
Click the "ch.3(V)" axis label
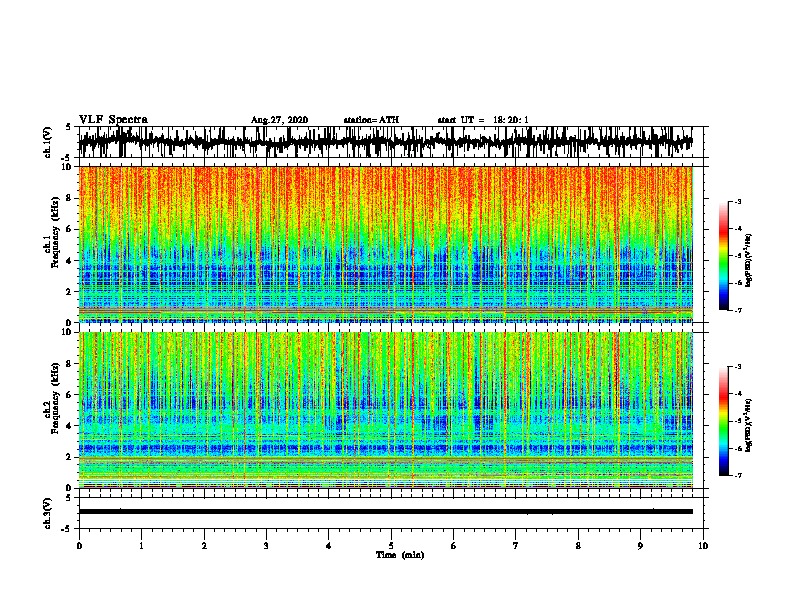[x=47, y=513]
